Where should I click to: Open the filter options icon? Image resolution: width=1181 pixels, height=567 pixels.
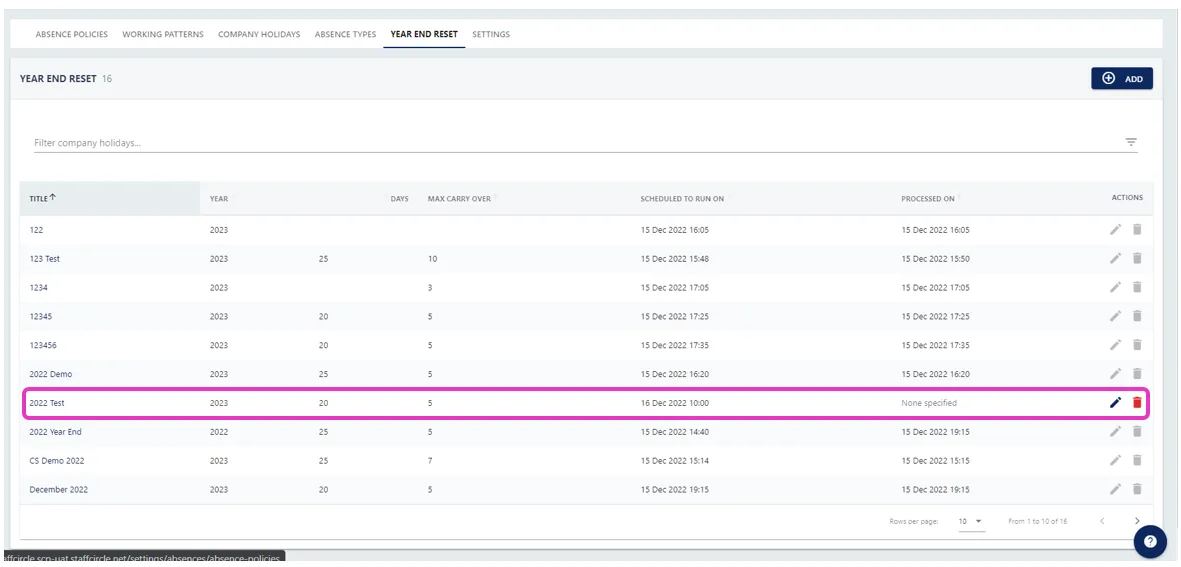[x=1131, y=142]
